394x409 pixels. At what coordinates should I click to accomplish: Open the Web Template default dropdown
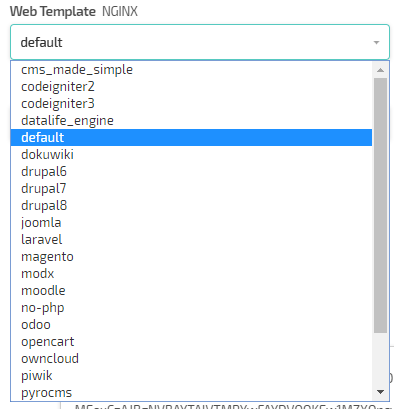[200, 42]
